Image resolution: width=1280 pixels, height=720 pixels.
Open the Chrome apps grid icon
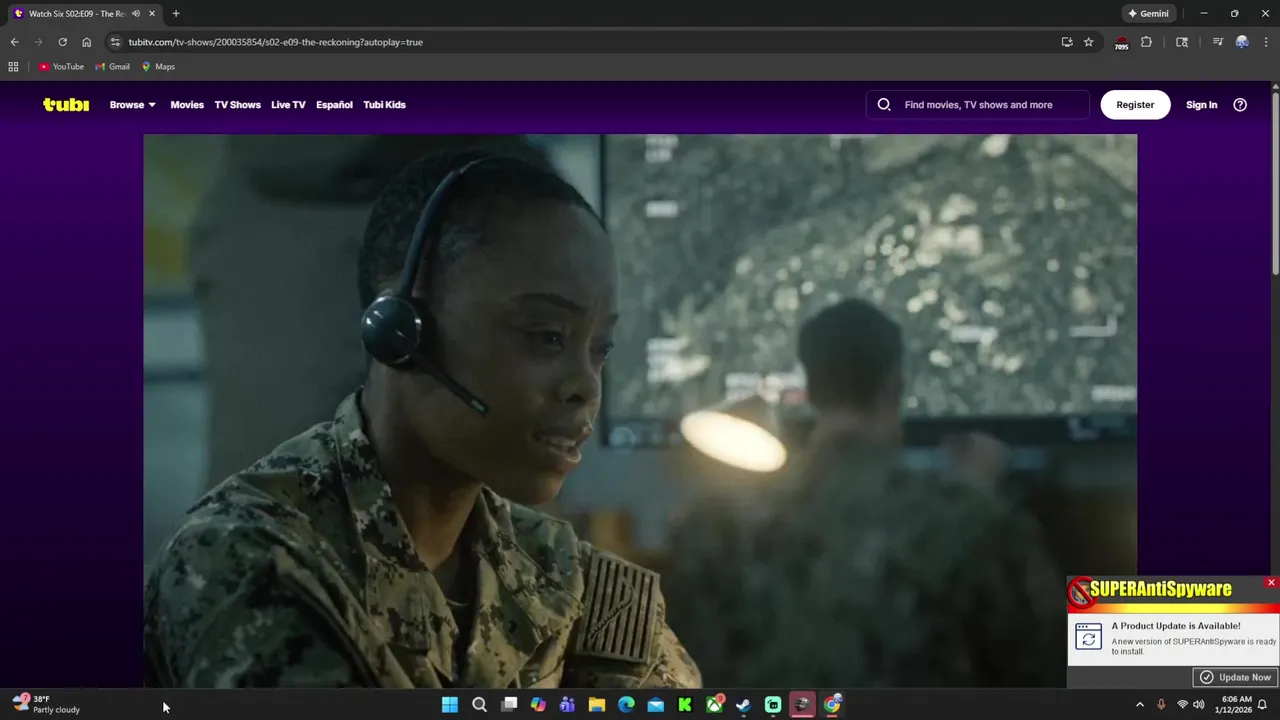click(x=13, y=67)
